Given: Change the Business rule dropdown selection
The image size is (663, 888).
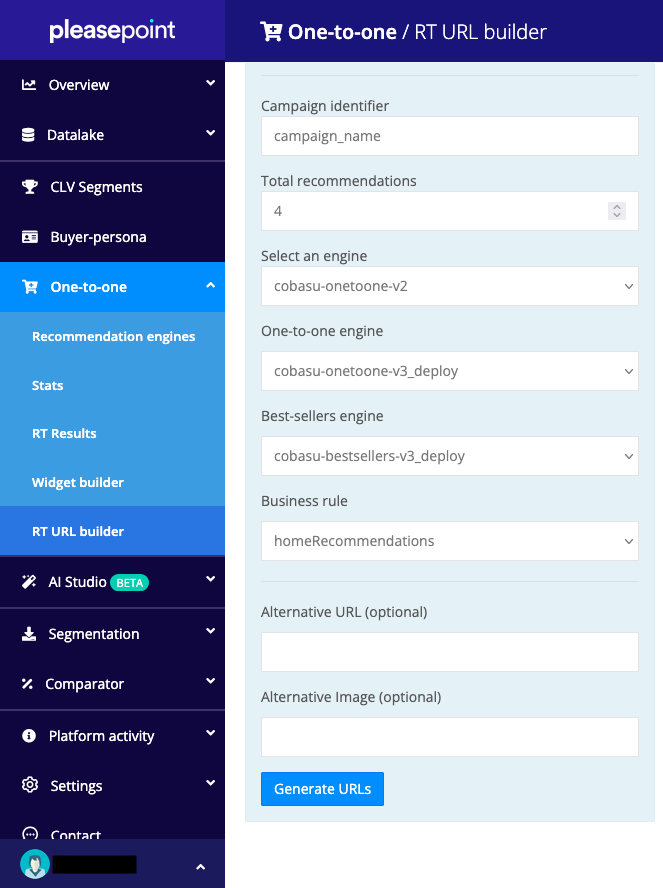Looking at the screenshot, I should 449,541.
